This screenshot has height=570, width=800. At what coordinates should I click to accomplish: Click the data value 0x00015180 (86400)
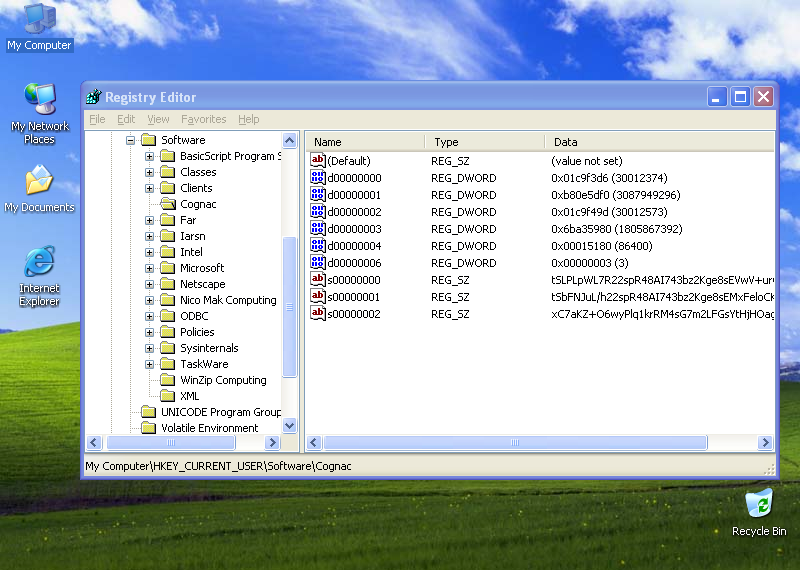[602, 246]
